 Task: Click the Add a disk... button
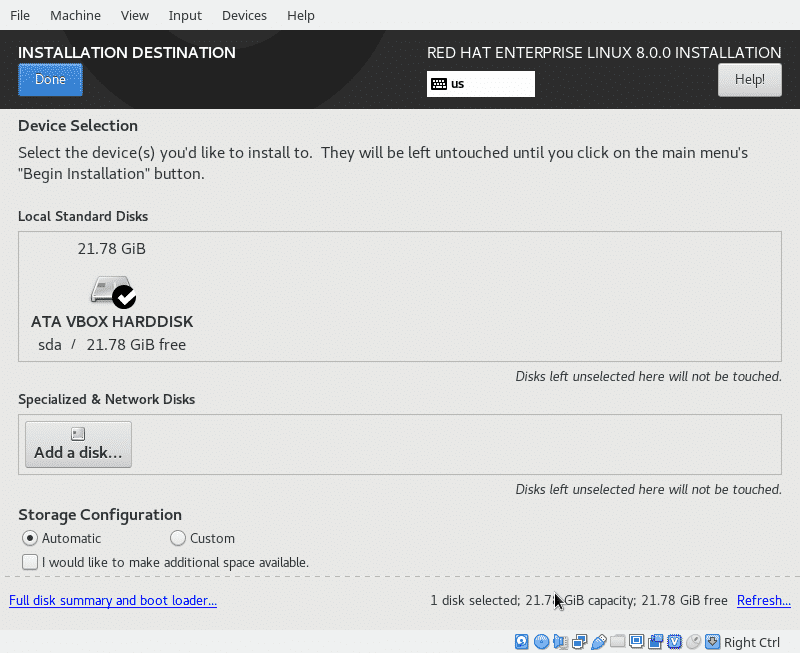pos(79,444)
